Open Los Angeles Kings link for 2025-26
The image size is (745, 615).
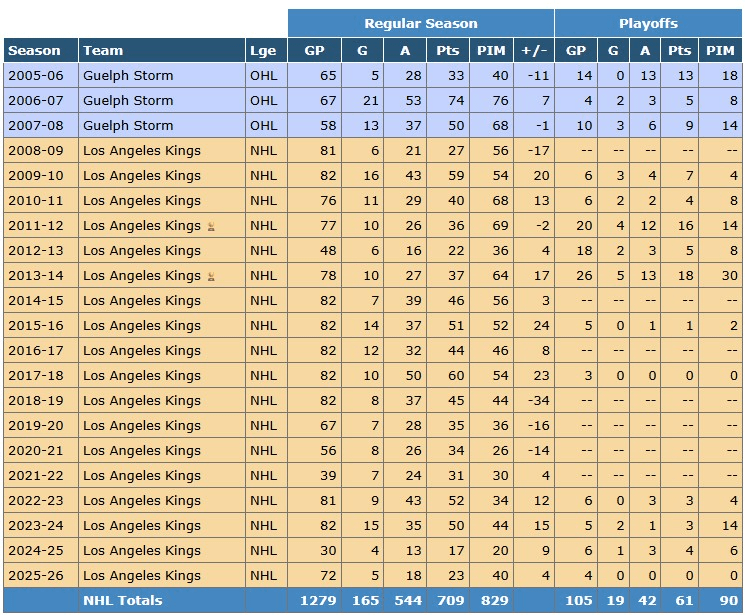(142, 576)
